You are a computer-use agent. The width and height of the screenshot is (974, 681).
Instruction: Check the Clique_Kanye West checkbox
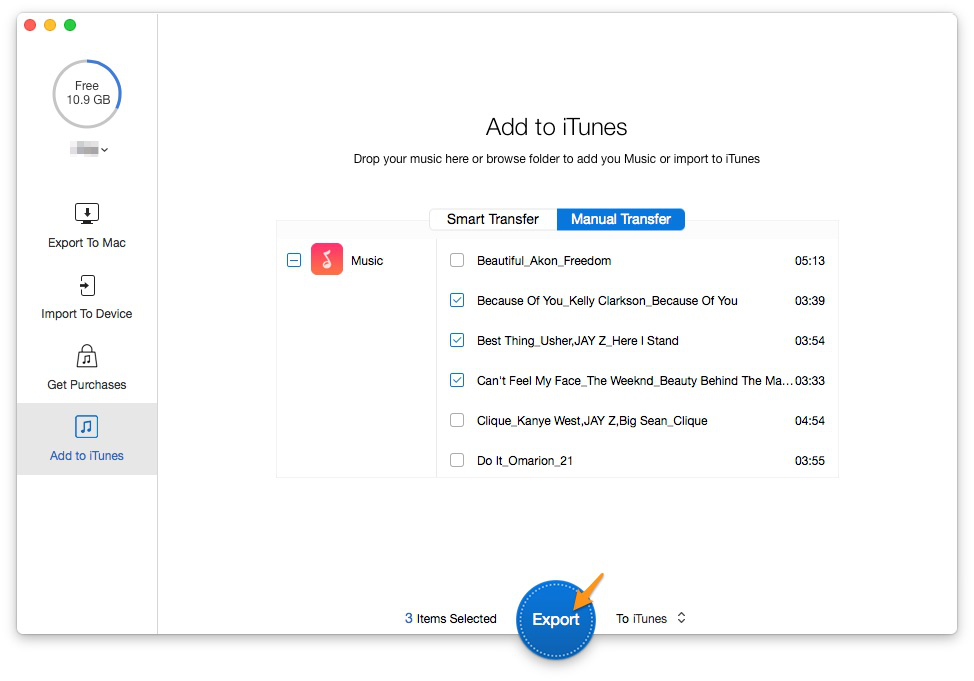pos(457,421)
